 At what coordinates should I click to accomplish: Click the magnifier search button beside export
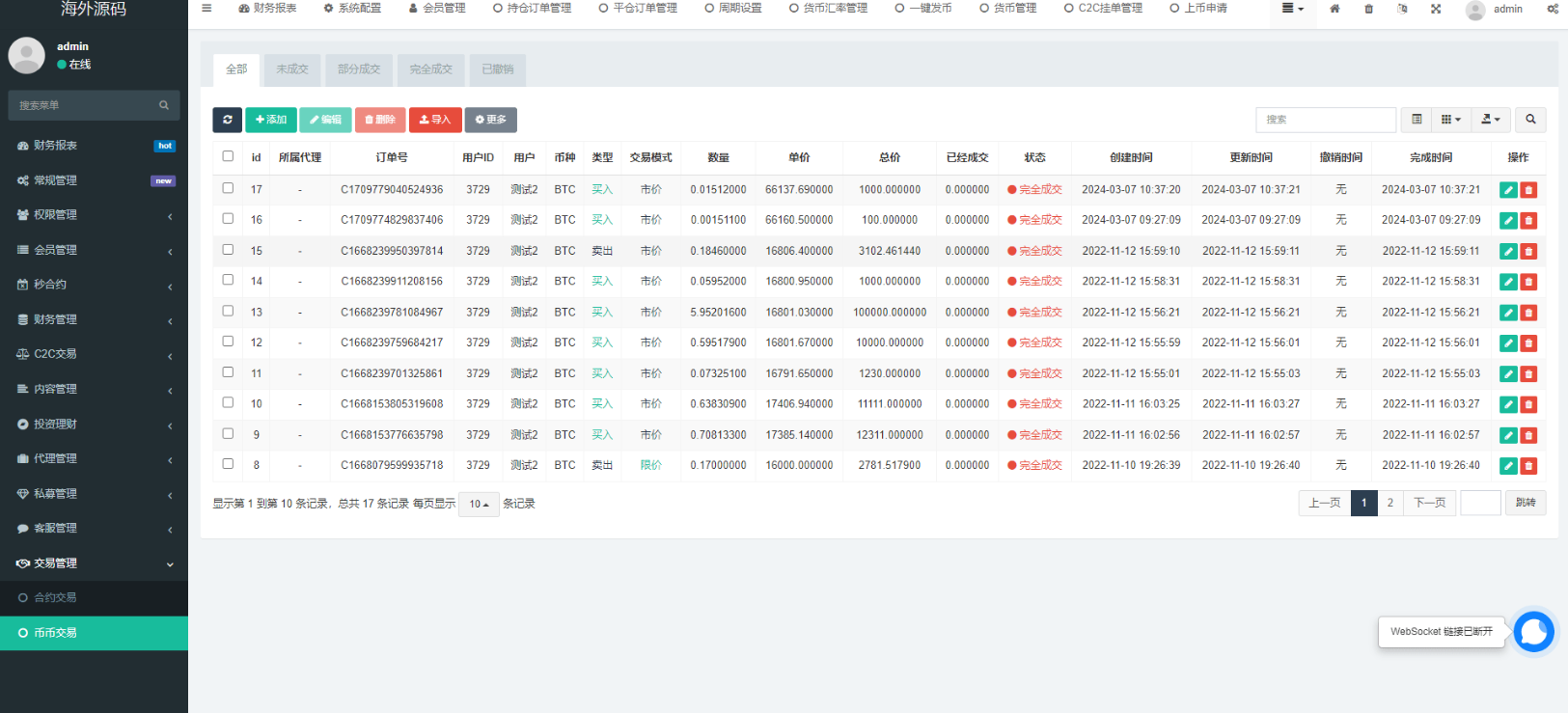coord(1530,120)
